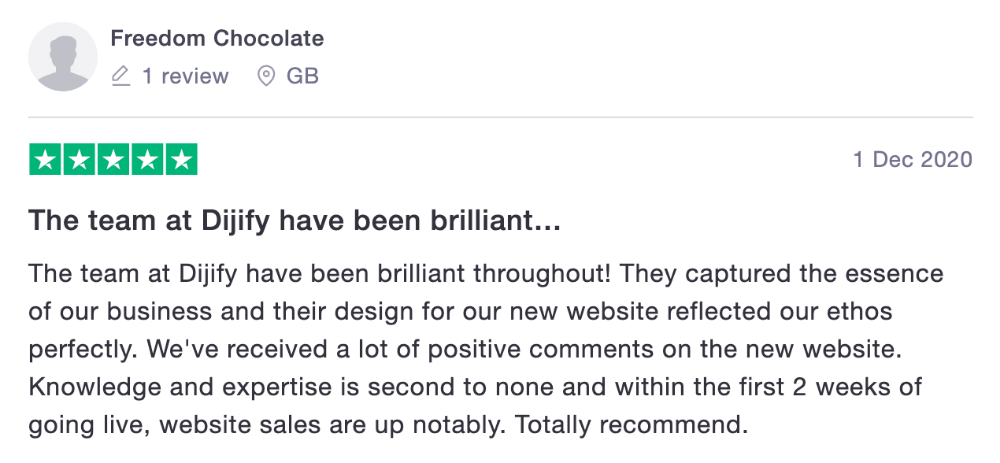This screenshot has height=463, width=1000.
Task: Open the bold review title headline
Action: pos(295,221)
